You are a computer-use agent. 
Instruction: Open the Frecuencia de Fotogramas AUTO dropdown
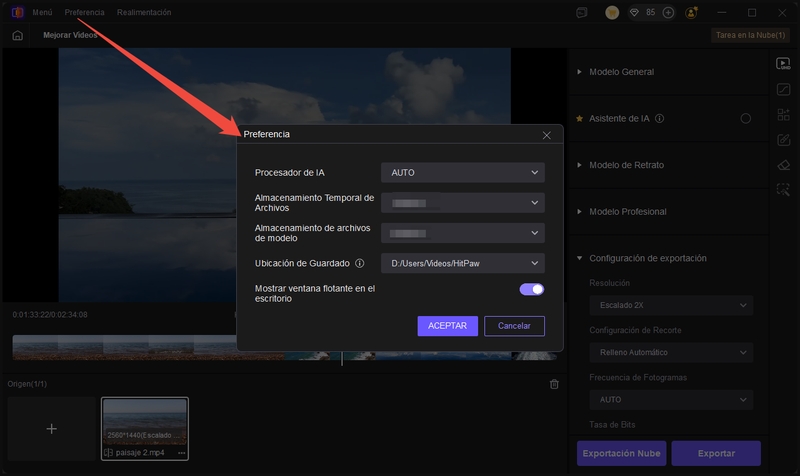[x=671, y=399]
